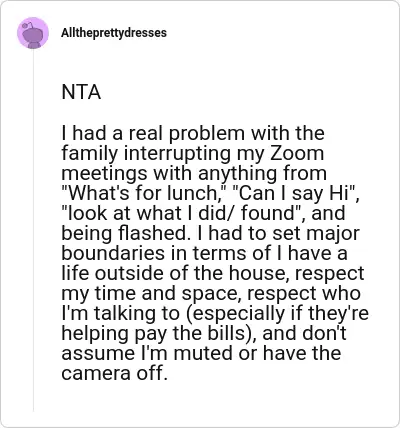Open the purple Reddit avatar profile picture
400x428 pixels.
[33, 33]
